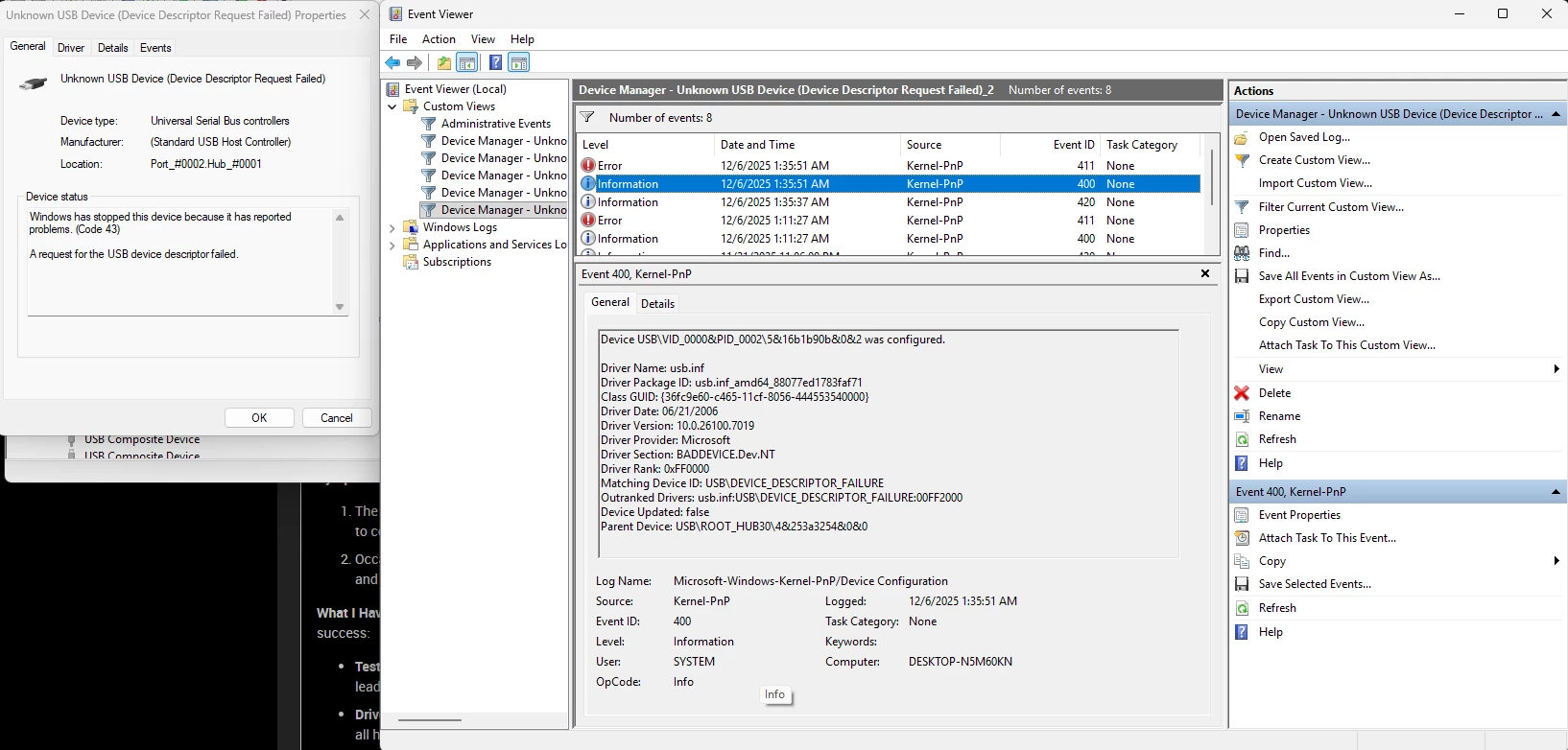Open the File menu
Viewport: 1568px width, 750px height.
pyautogui.click(x=398, y=39)
